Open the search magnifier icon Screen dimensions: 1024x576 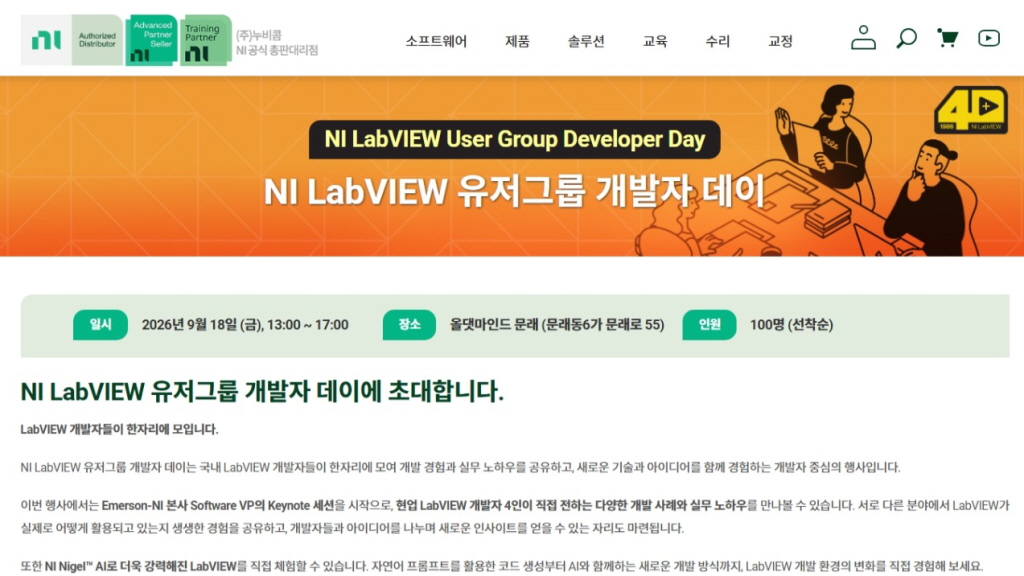(906, 39)
